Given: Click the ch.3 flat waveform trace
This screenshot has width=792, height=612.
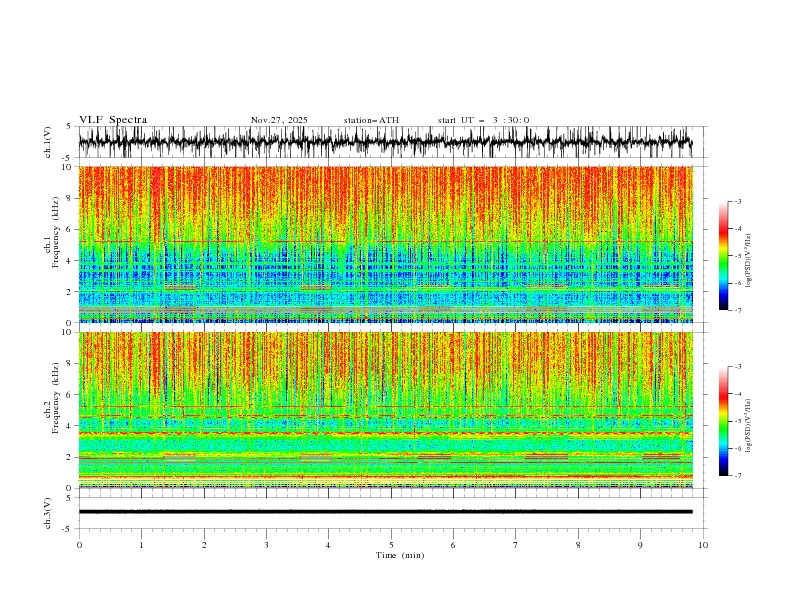Looking at the screenshot, I should click(x=385, y=512).
